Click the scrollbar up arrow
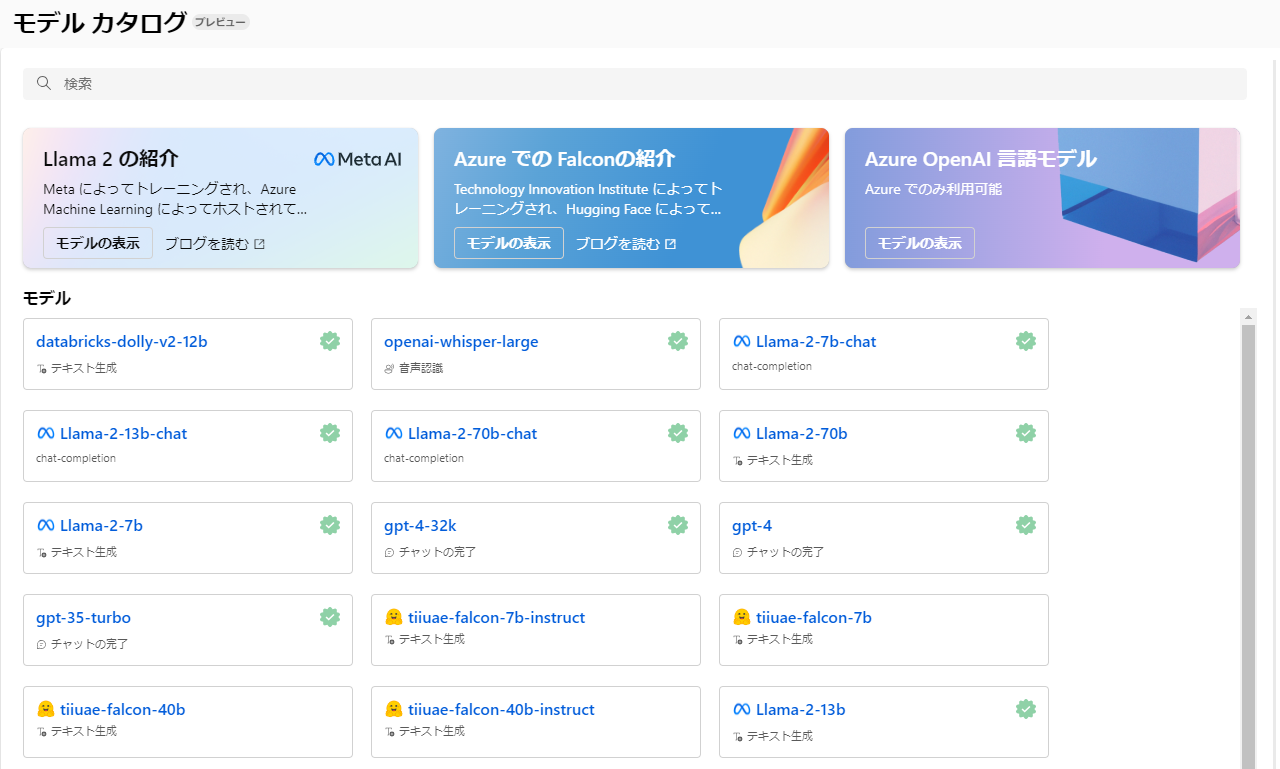 coord(1248,316)
